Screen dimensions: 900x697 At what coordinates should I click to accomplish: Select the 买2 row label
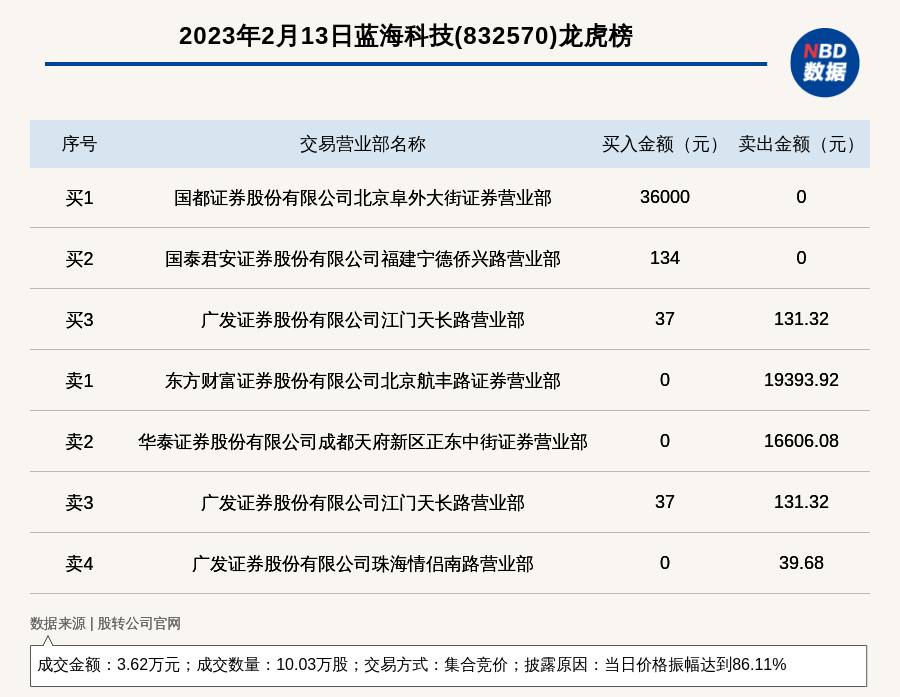click(x=79, y=259)
